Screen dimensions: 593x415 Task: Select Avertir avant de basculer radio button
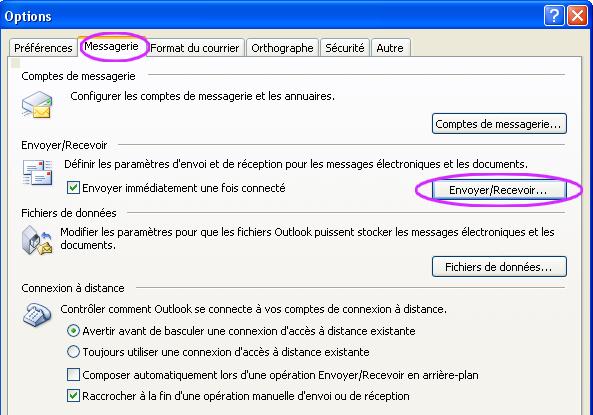pyautogui.click(x=73, y=331)
